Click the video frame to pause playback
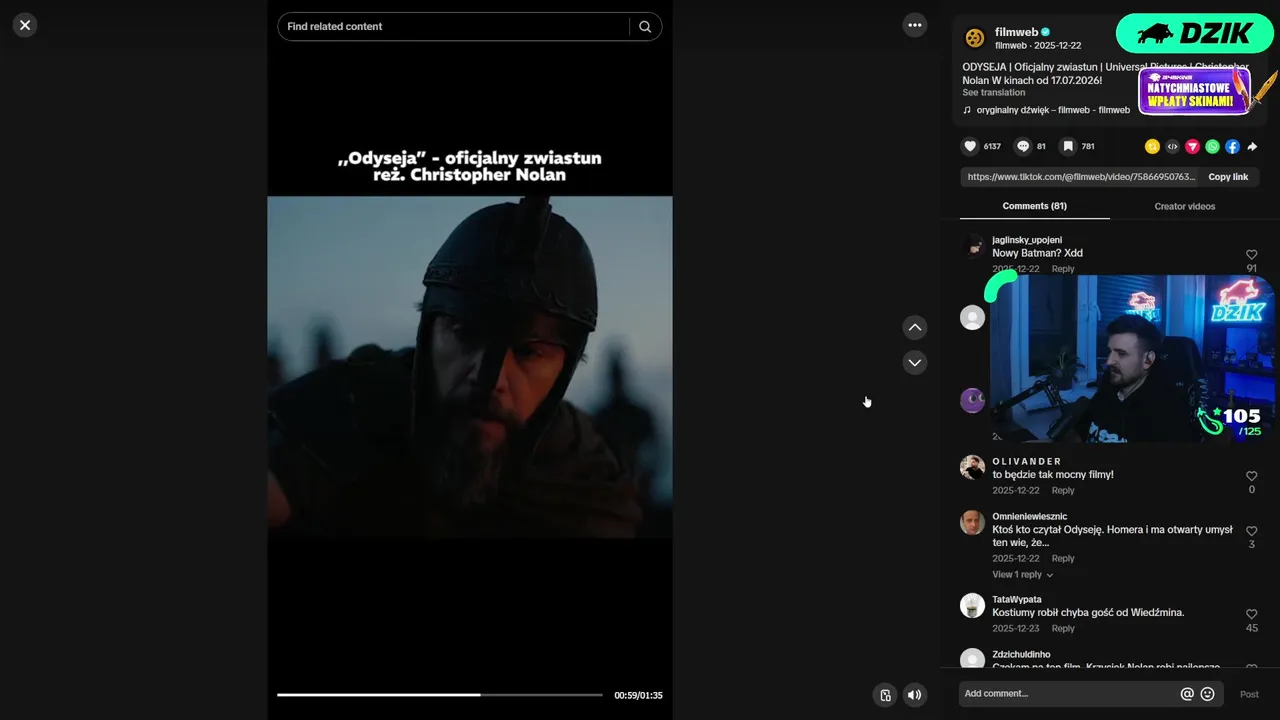This screenshot has height=720, width=1280. 470,367
